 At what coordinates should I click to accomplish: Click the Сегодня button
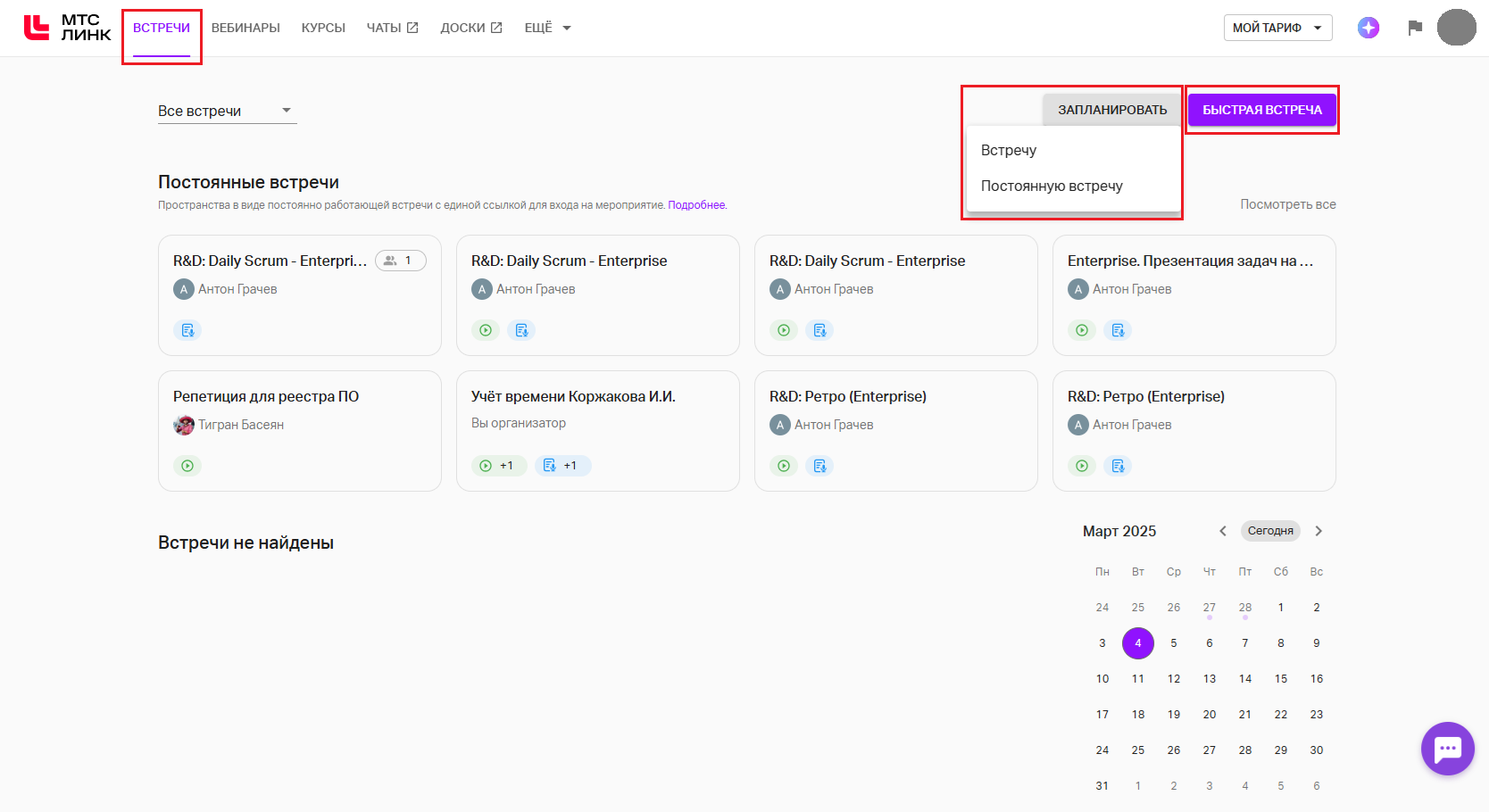point(1270,531)
